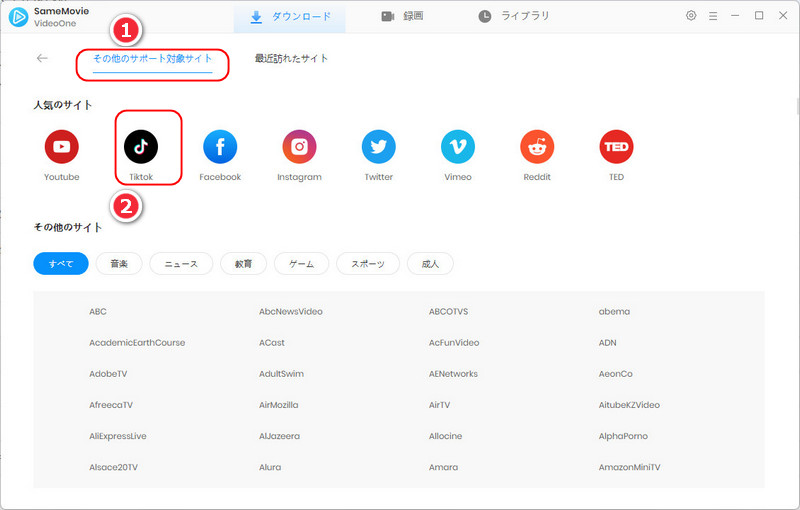800x510 pixels.
Task: Switch to the 録画 tab
Action: 402,17
